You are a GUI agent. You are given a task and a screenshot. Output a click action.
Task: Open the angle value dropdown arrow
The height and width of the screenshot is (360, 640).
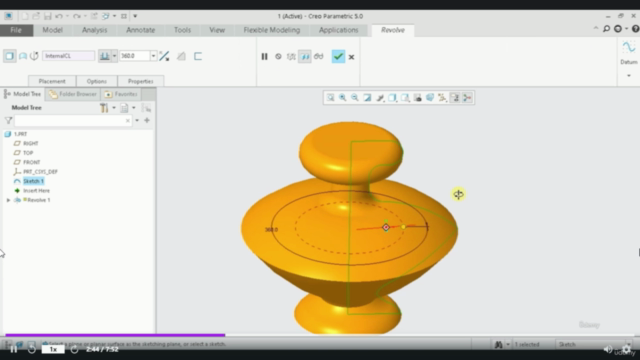(x=153, y=56)
